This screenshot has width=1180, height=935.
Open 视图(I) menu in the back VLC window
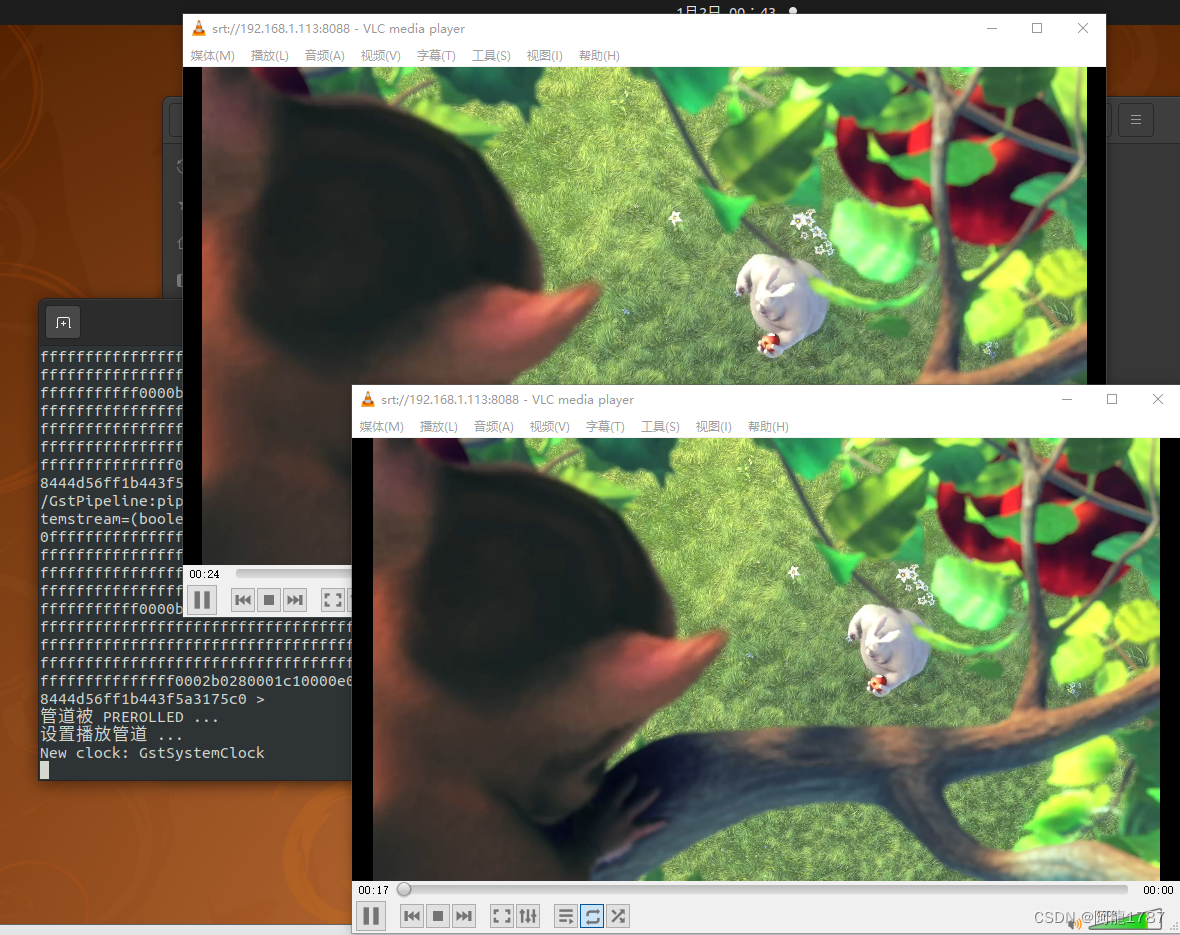[x=544, y=56]
